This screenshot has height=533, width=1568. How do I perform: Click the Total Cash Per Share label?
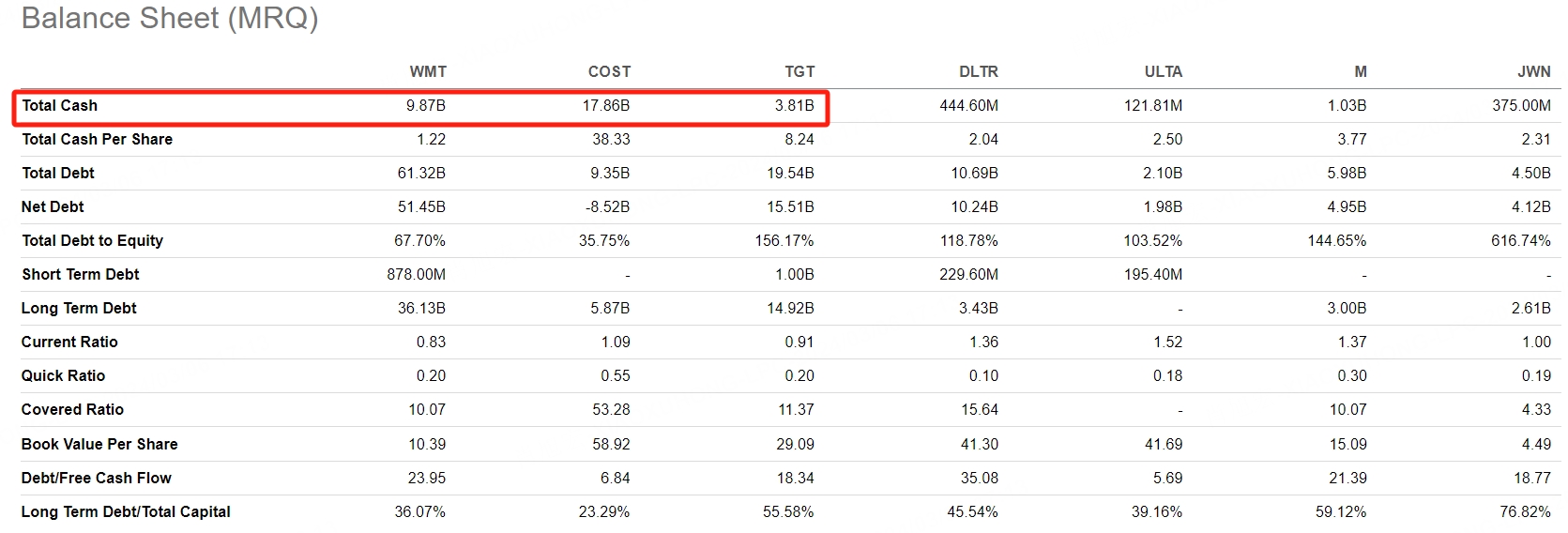(x=97, y=139)
